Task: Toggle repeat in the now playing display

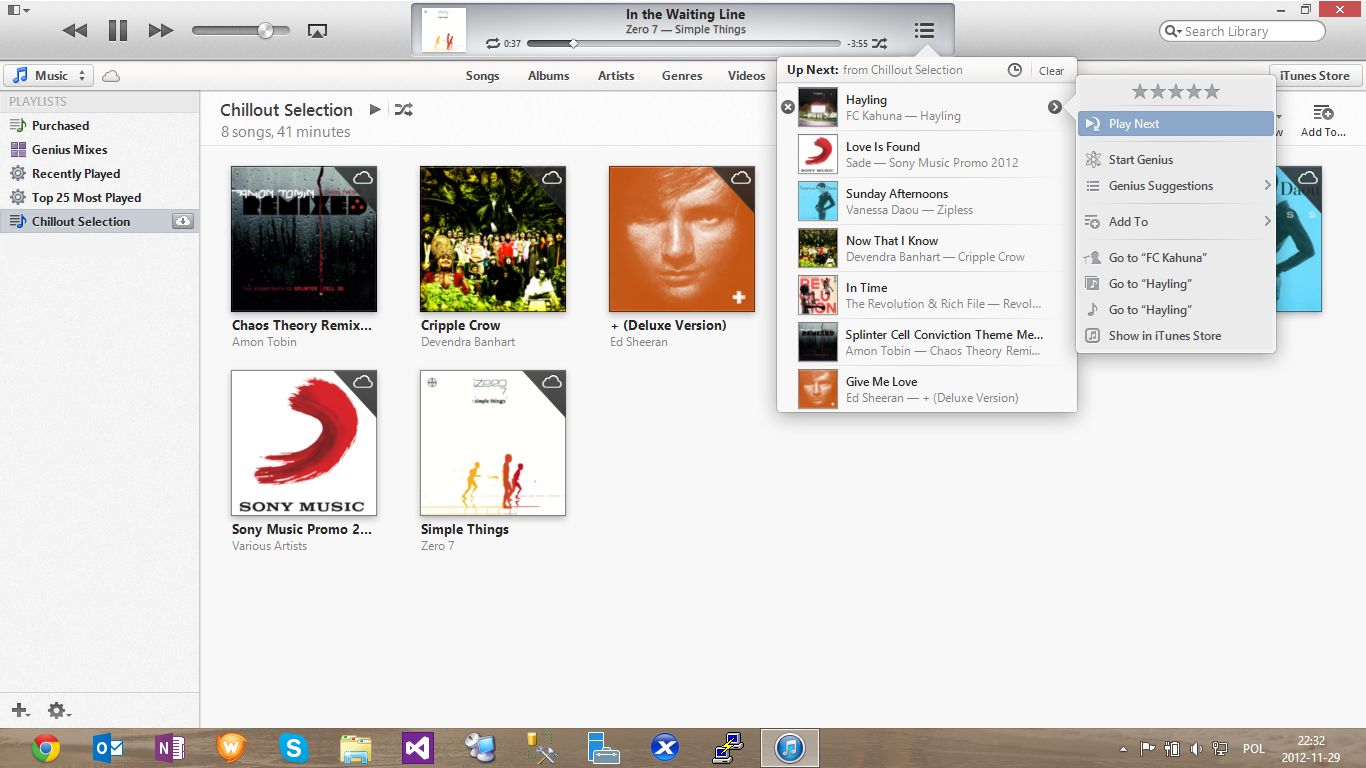Action: (x=492, y=44)
